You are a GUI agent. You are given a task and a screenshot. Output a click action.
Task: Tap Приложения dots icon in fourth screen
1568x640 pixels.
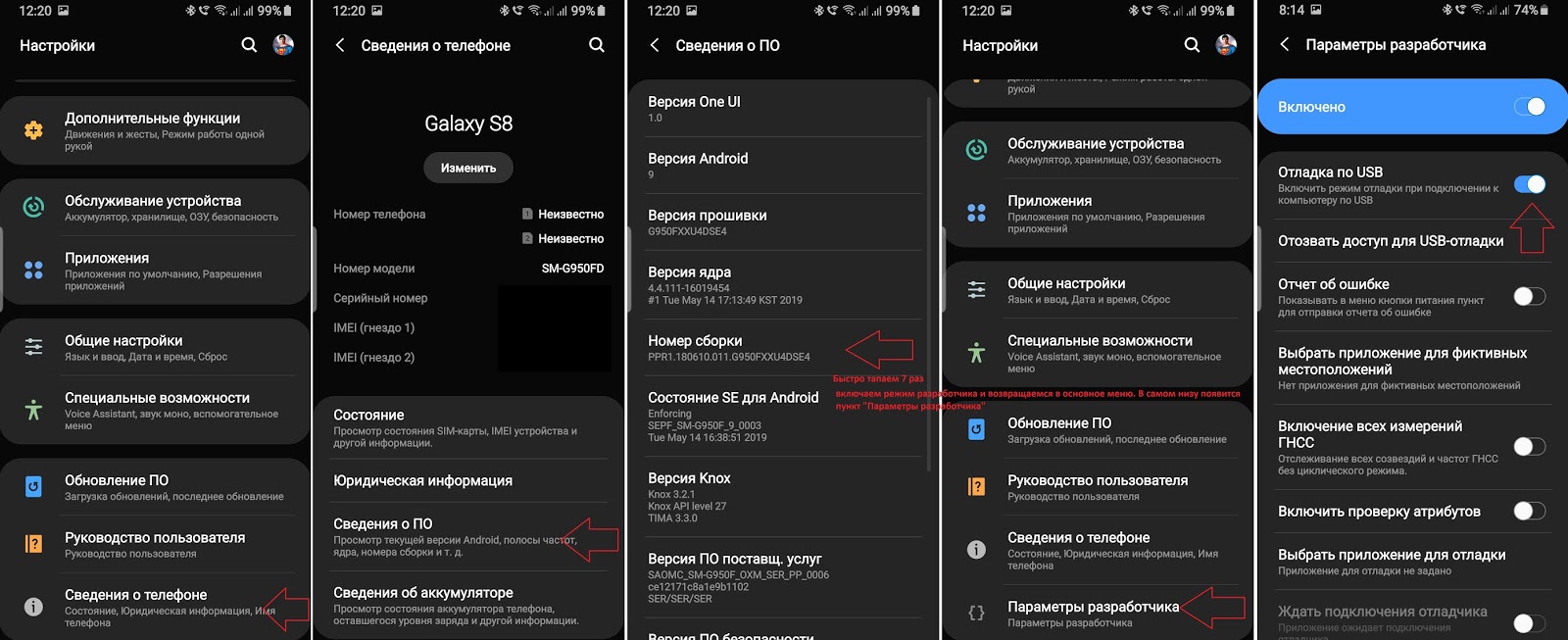pos(976,213)
